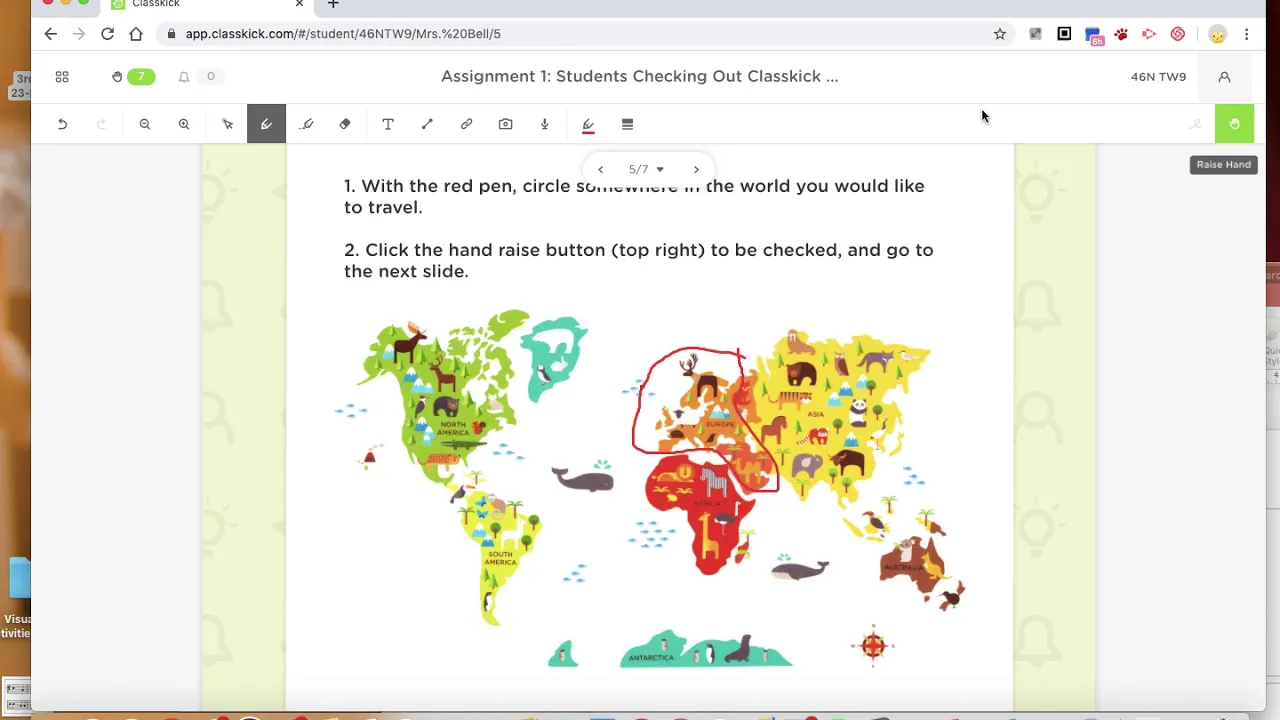
Task: Open the slide grid overview icon
Action: [62, 76]
